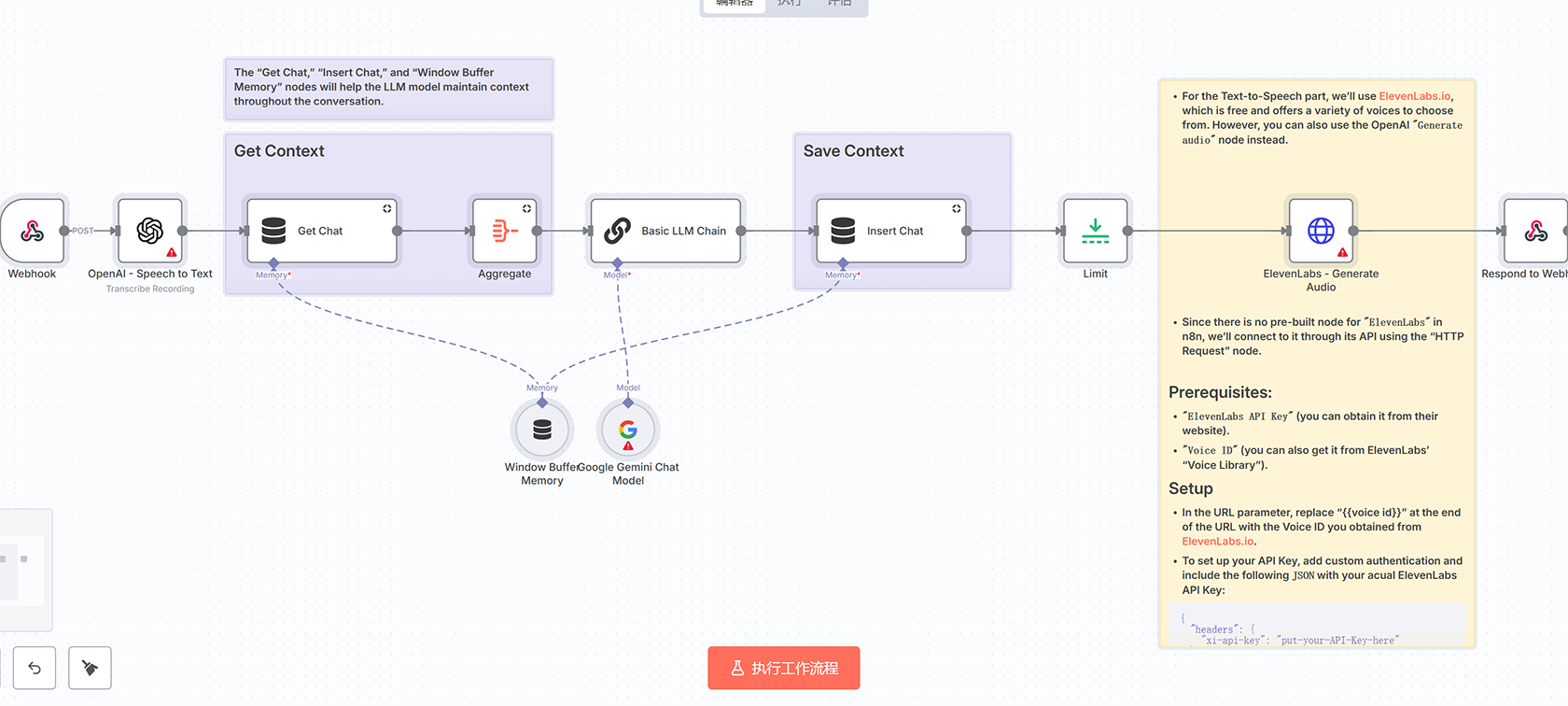This screenshot has height=706, width=1568.
Task: Click the Respond to Webhook node
Action: coord(1535,231)
